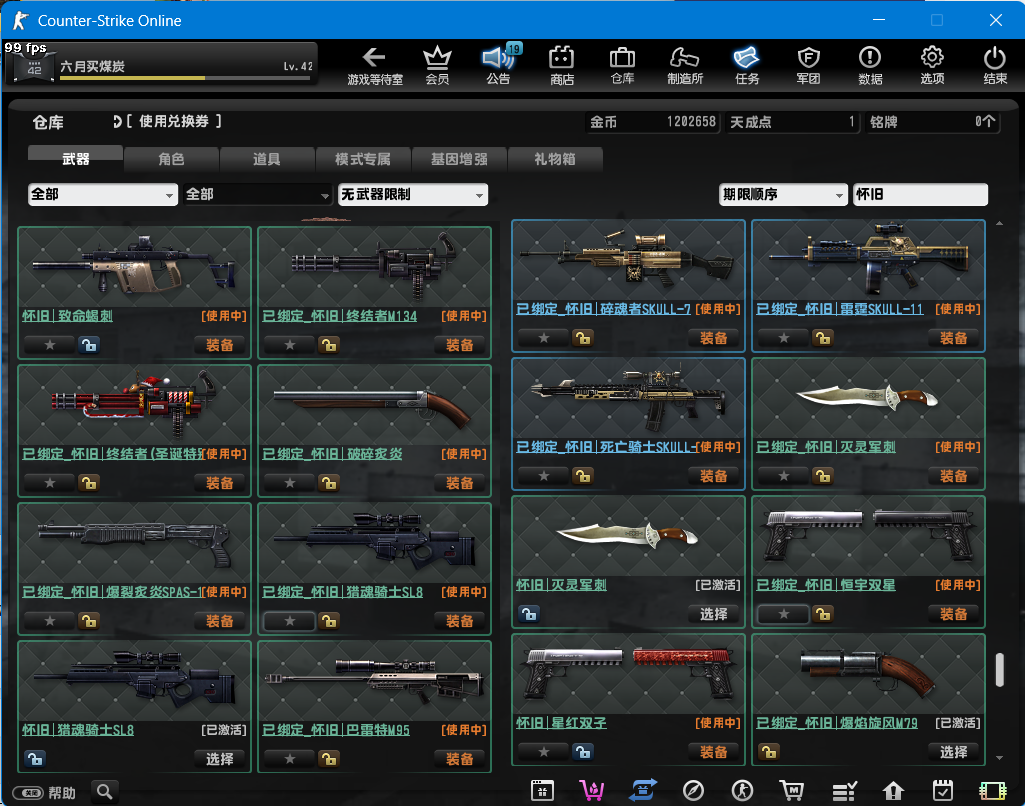Click 选择 for 已绑定 爆焰旋风M79

pyautogui.click(x=953, y=752)
